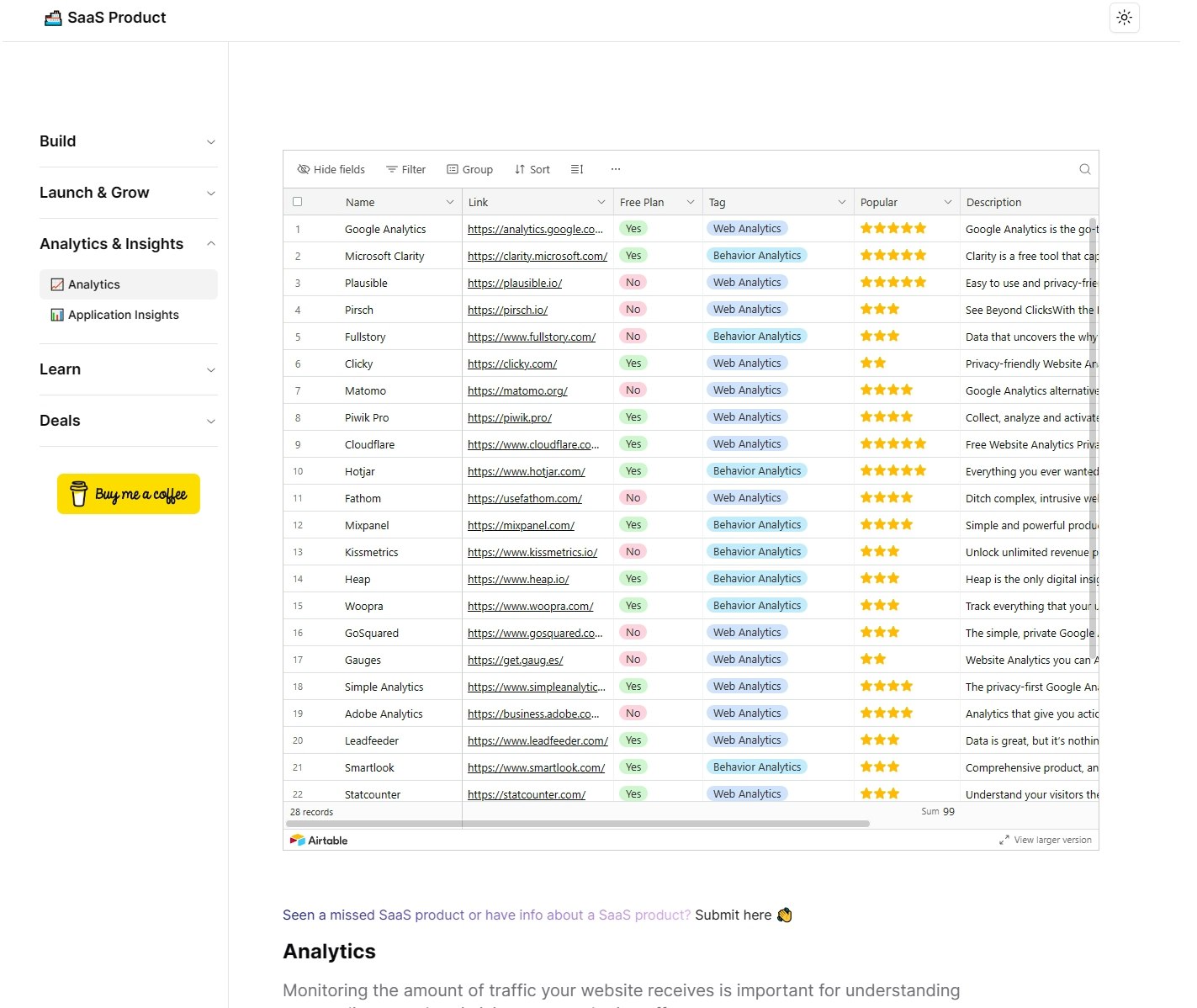Viewport: 1197px width, 1008px height.
Task: Open the Tag column dropdown arrow
Action: point(842,202)
